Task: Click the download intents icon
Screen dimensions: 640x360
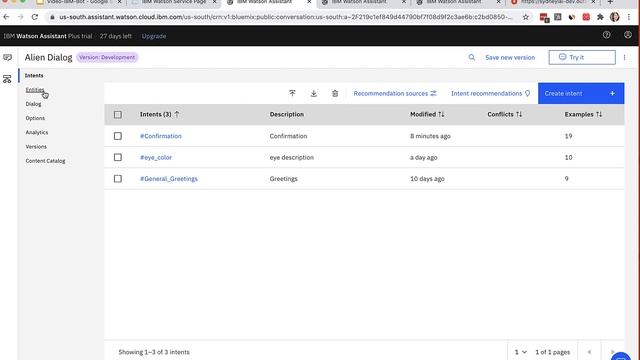Action: click(313, 93)
